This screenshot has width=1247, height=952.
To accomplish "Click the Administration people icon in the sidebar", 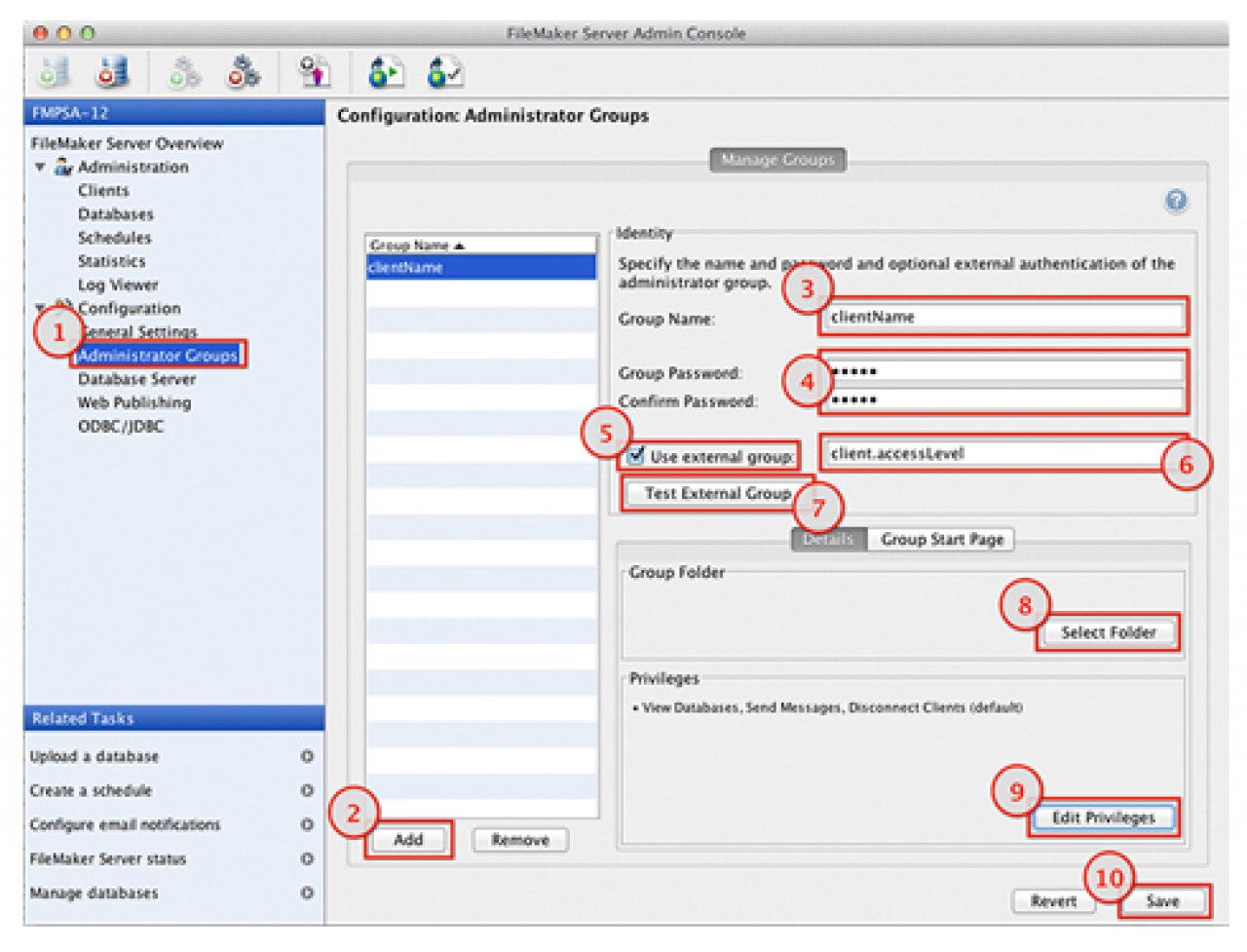I will click(63, 167).
